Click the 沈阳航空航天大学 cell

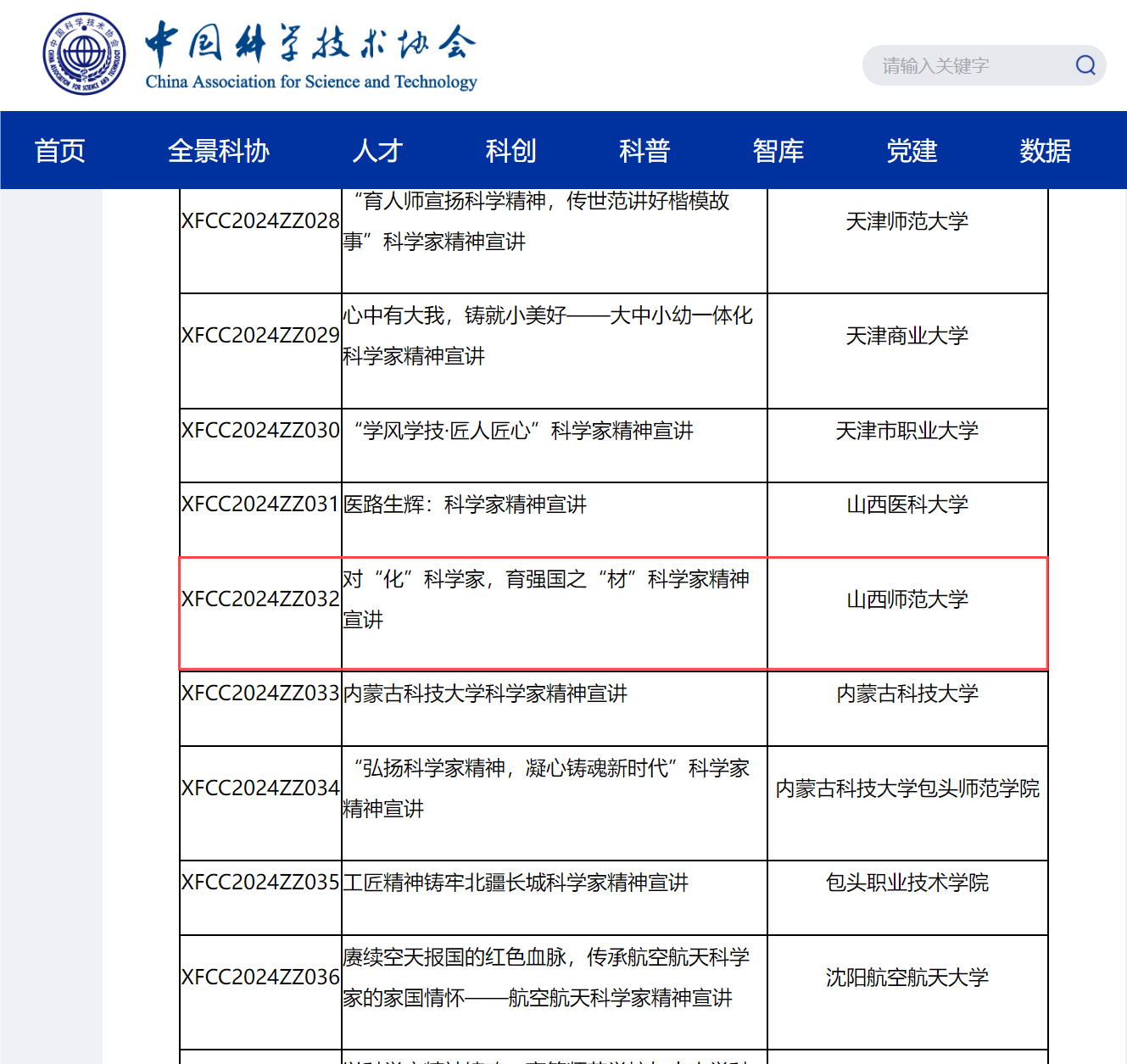907,978
